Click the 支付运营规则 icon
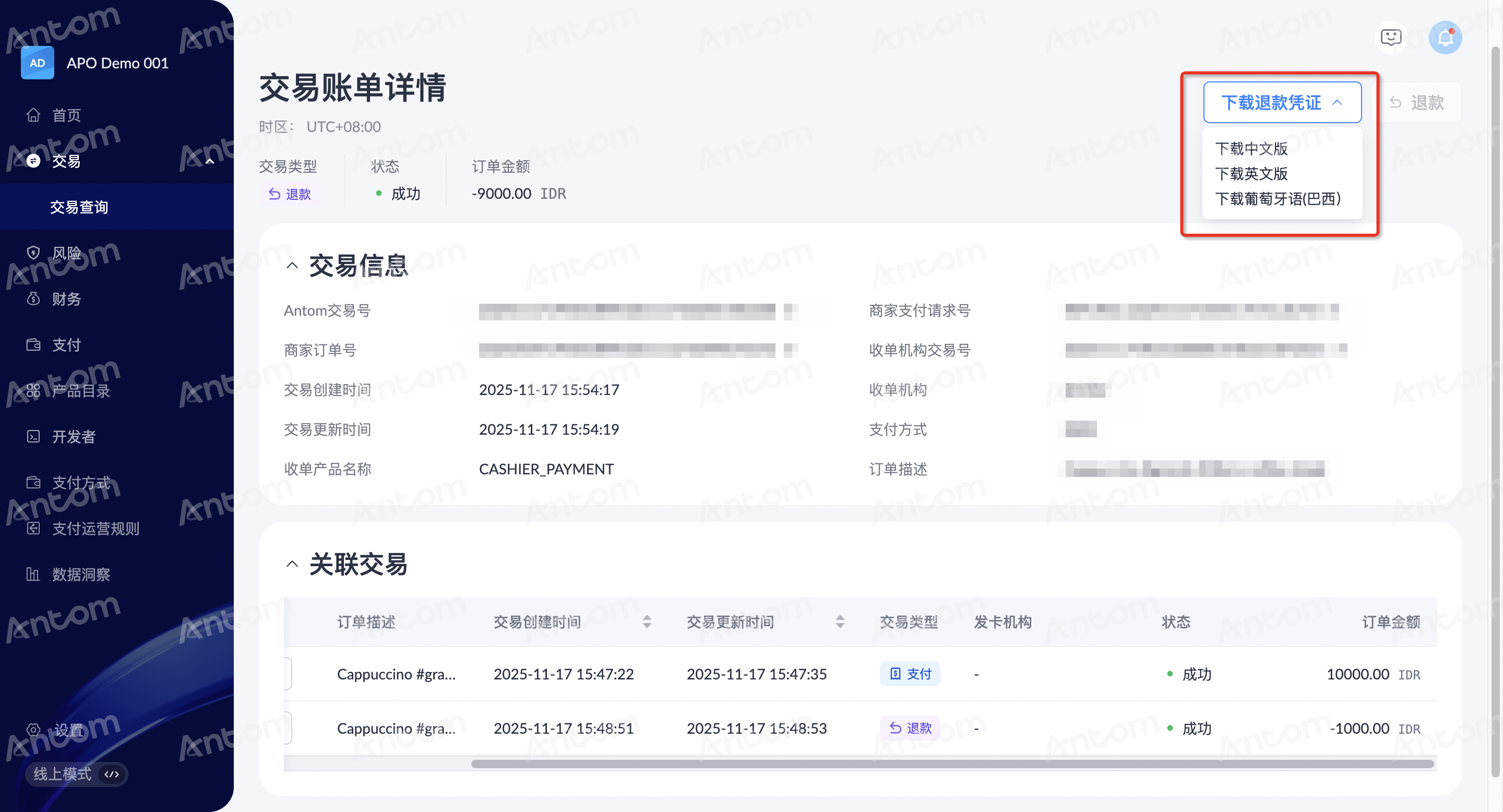The image size is (1503, 812). (33, 529)
